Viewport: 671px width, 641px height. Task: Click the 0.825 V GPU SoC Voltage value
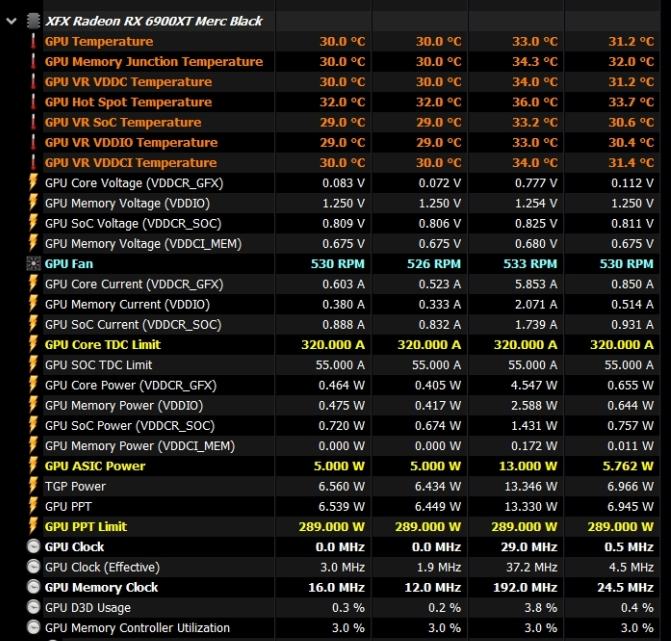(x=536, y=223)
